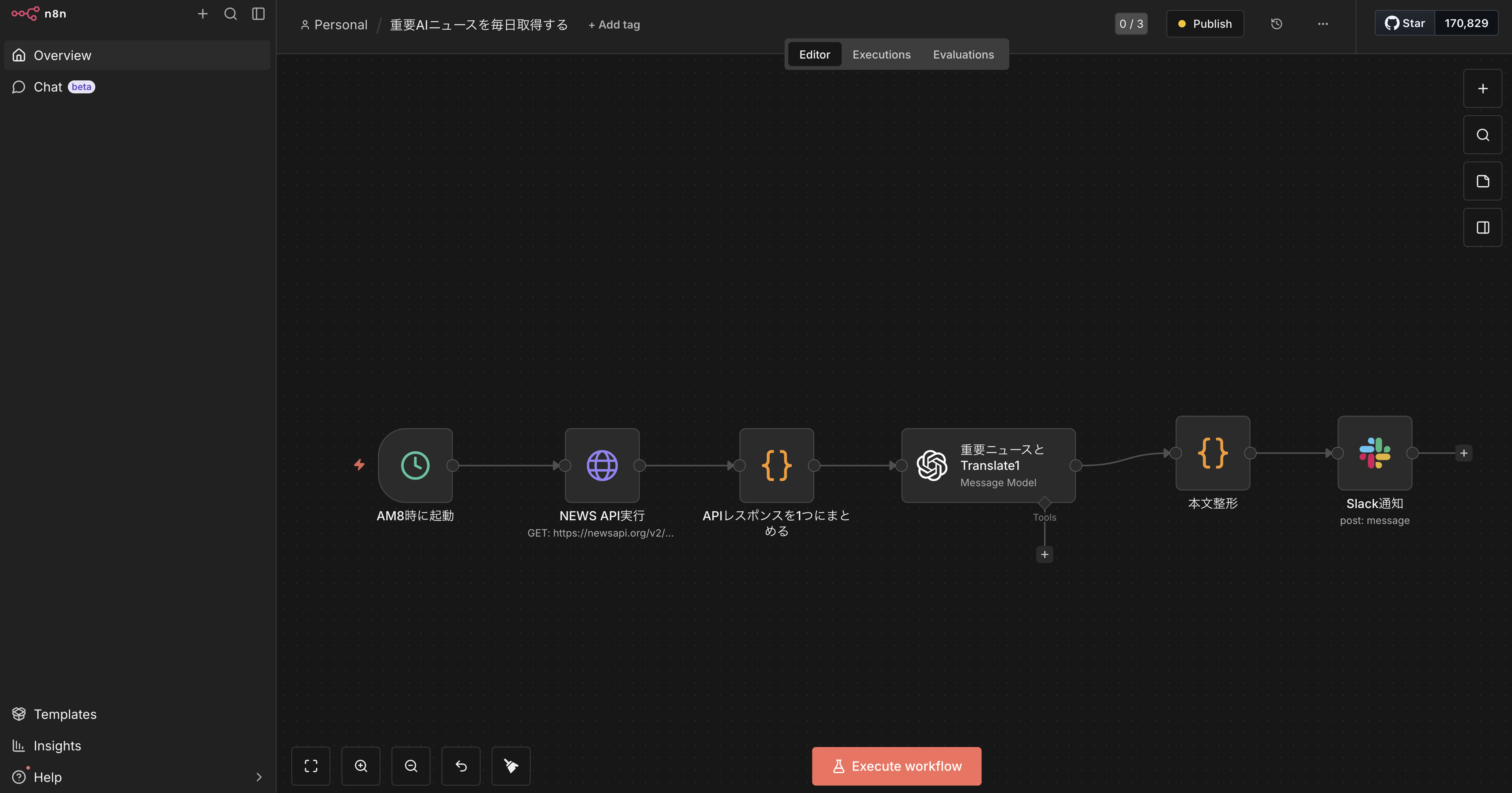
Task: Switch to the Evaluations tab
Action: [x=963, y=54]
